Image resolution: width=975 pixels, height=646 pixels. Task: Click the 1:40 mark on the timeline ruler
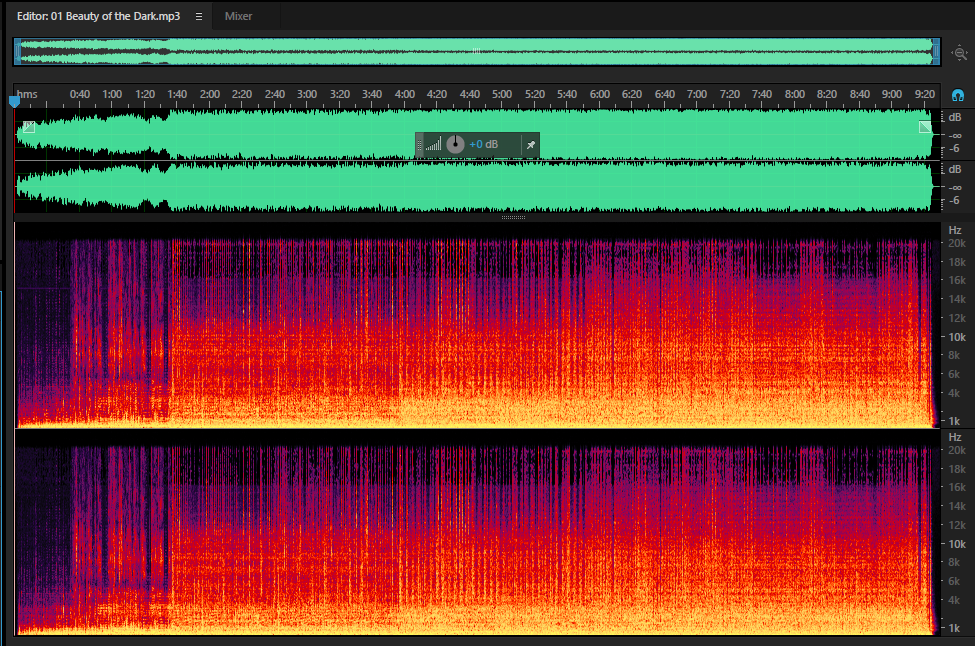(177, 95)
